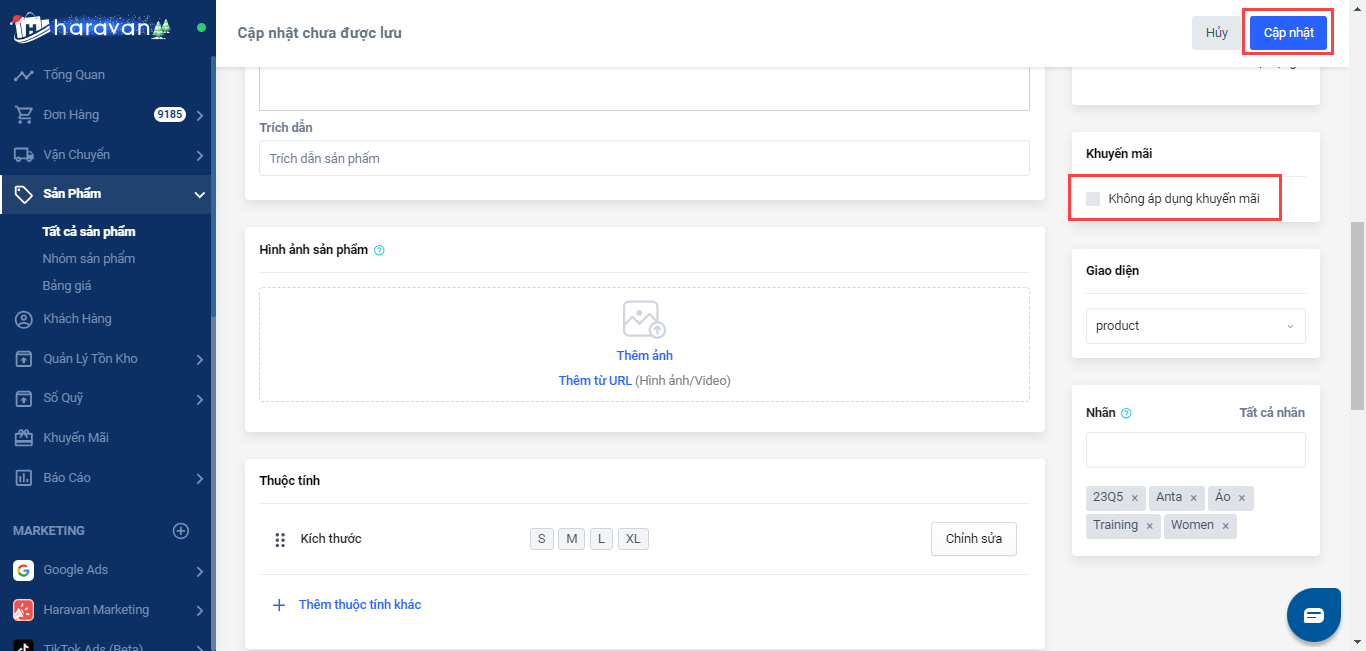Click the Nhãn tag input field
1366x651 pixels.
tap(1195, 450)
